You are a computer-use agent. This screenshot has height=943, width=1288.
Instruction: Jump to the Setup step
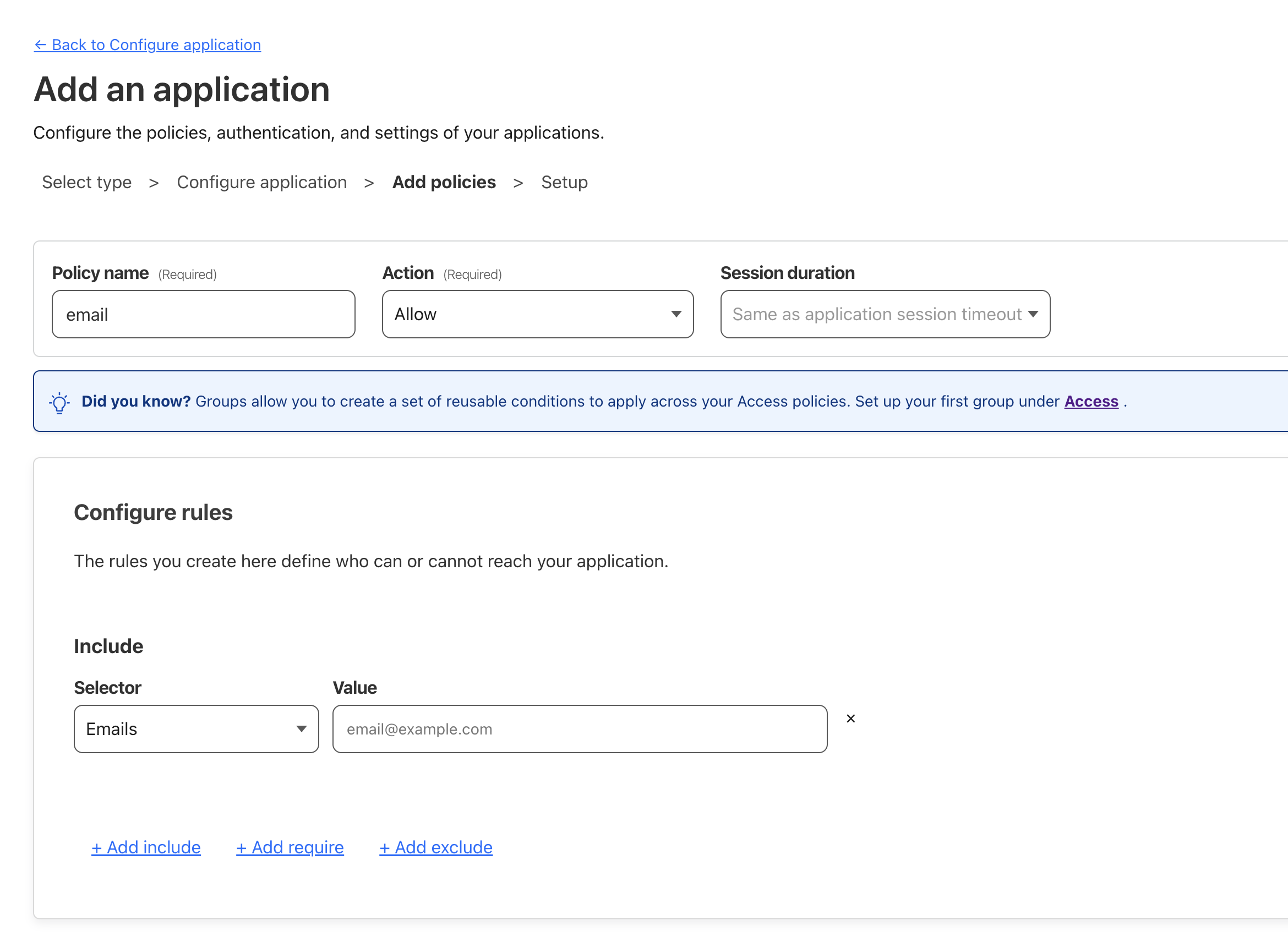click(564, 182)
